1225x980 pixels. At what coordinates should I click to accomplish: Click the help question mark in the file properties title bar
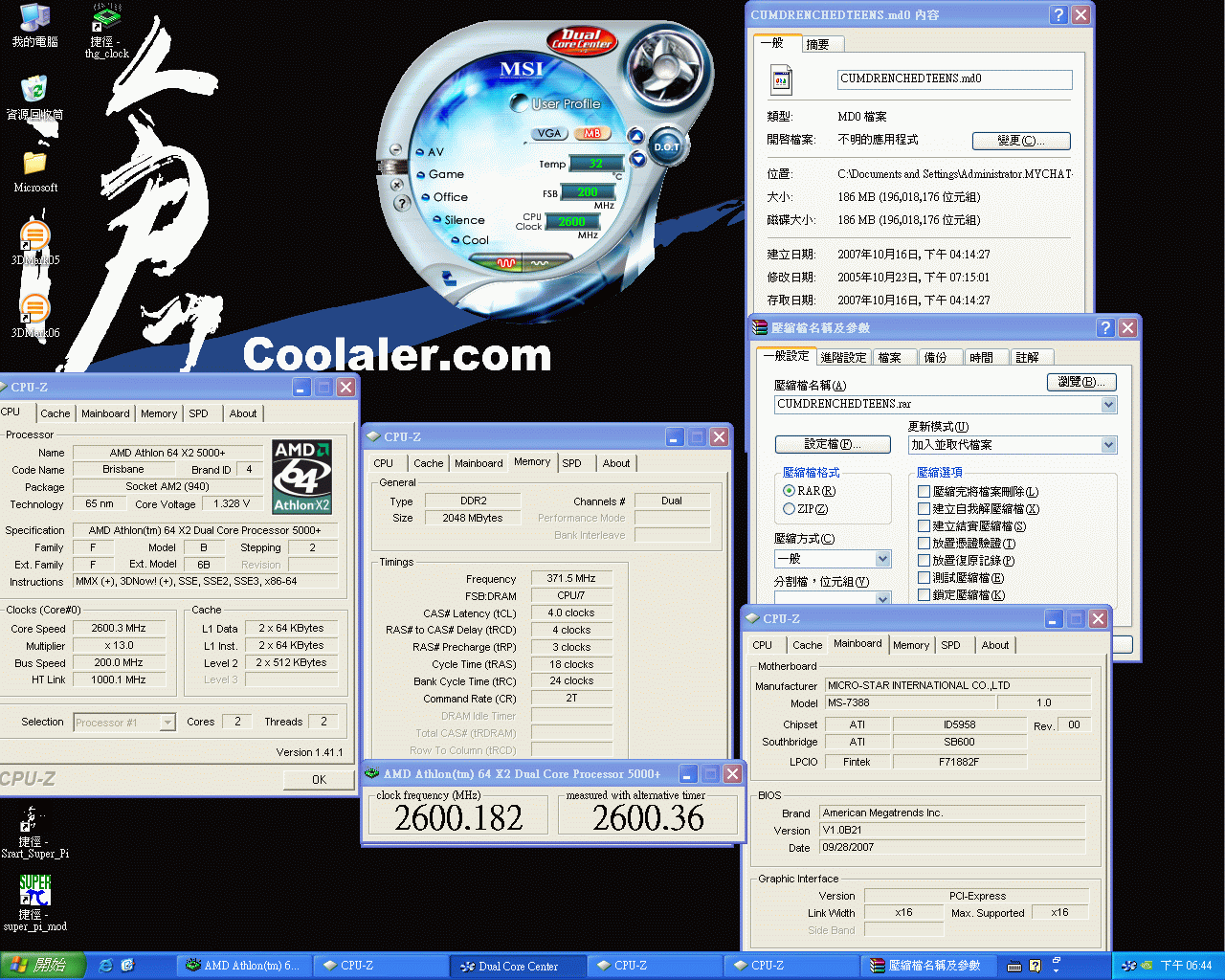click(1058, 14)
